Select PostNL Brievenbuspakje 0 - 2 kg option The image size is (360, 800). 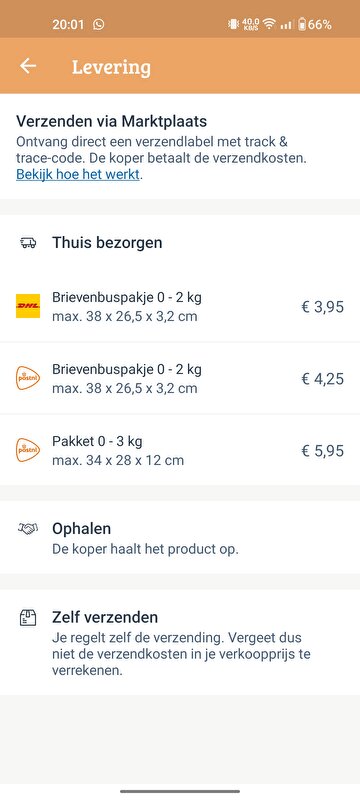point(180,379)
